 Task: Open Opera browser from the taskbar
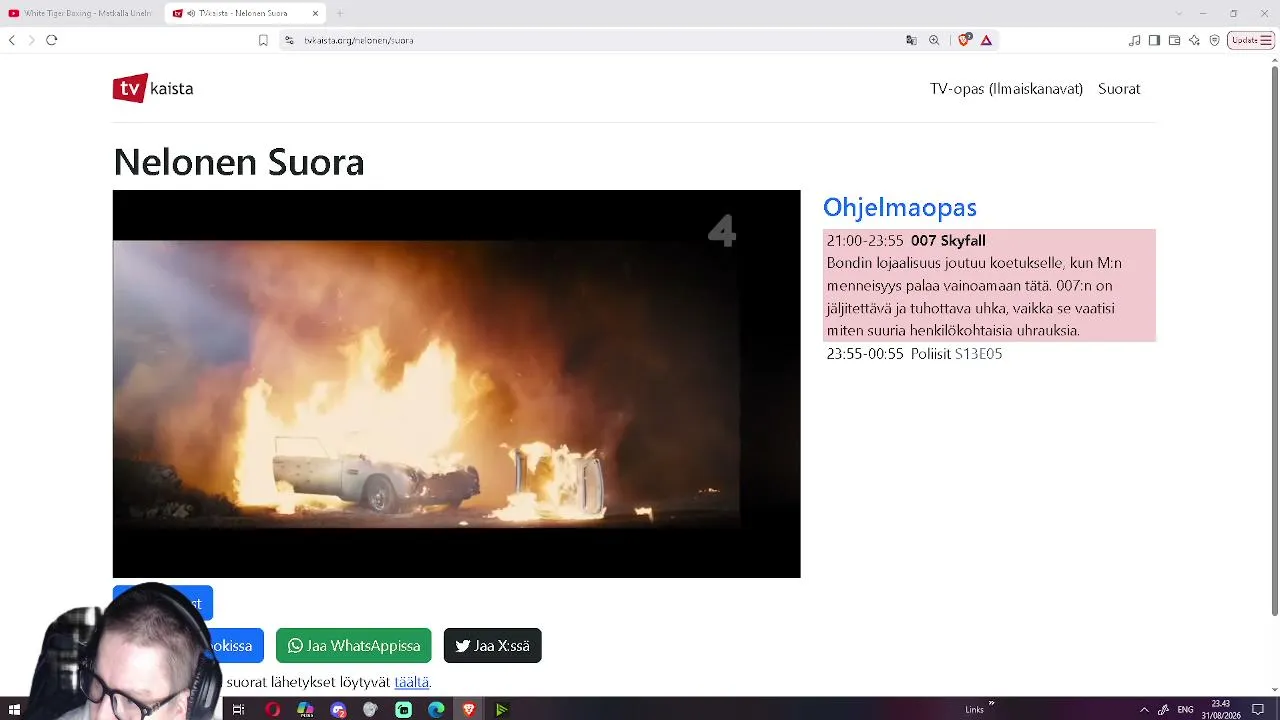point(272,710)
